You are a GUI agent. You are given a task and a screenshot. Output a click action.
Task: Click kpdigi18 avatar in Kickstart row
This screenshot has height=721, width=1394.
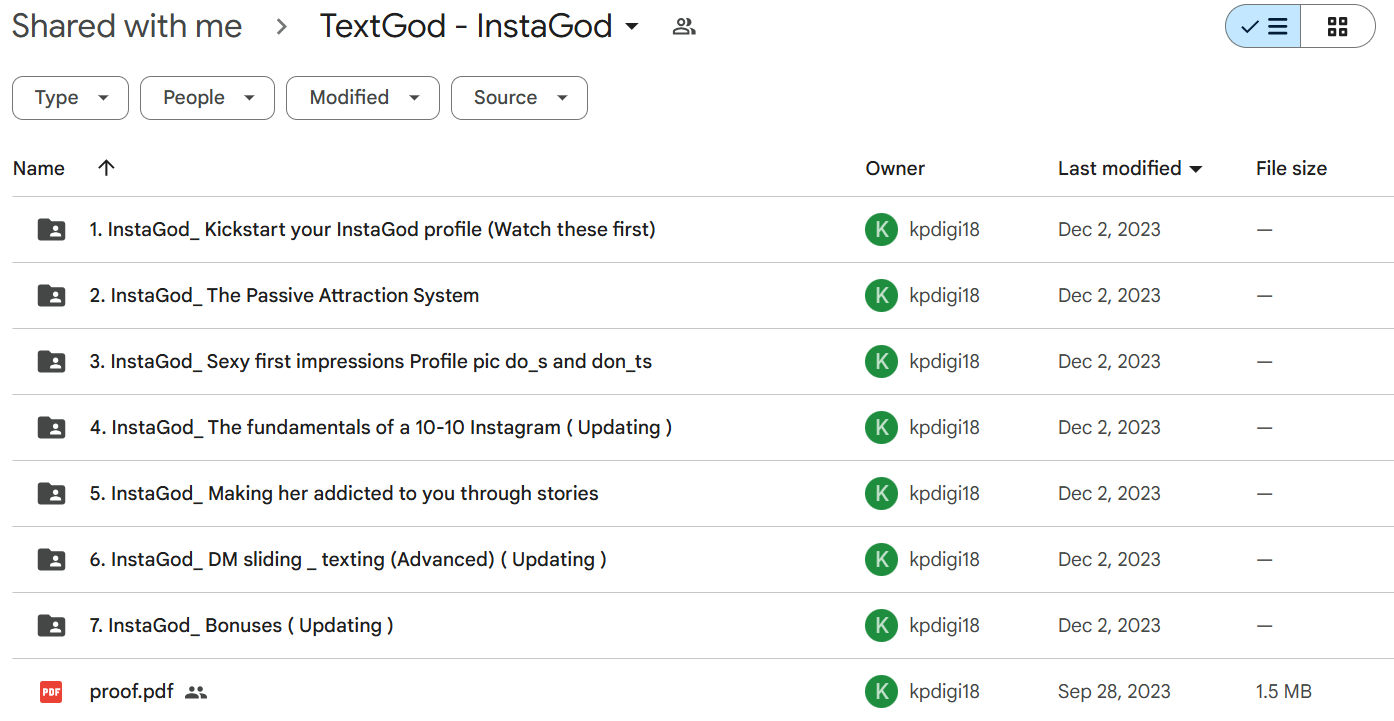[881, 230]
